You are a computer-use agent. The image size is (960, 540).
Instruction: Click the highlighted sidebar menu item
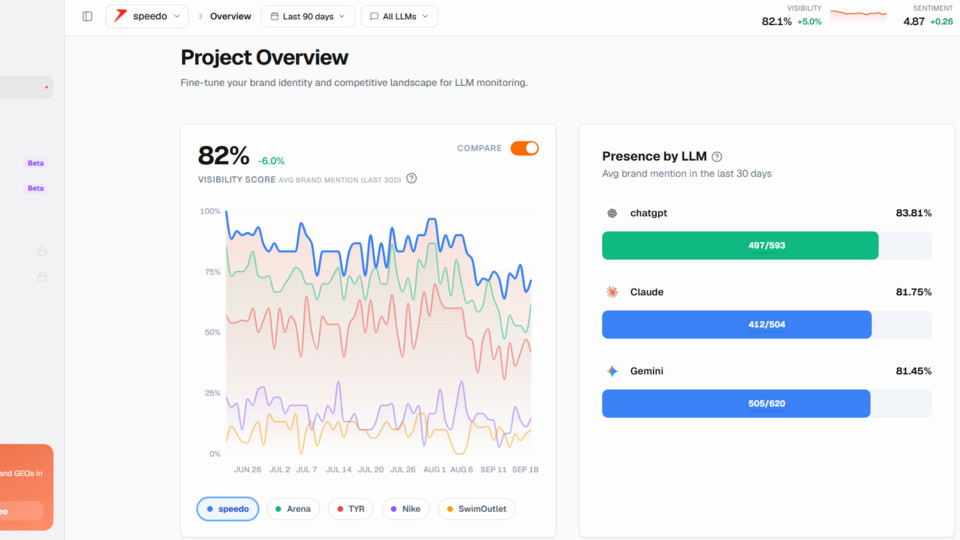click(26, 87)
